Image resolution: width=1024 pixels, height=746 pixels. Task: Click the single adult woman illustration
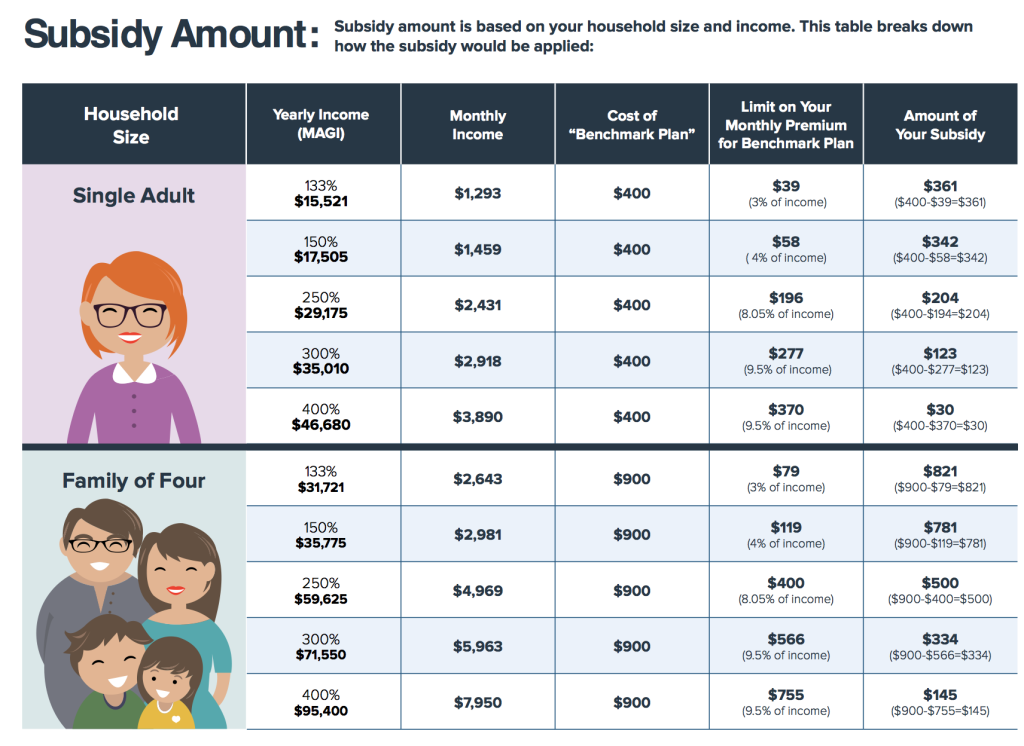tap(133, 341)
